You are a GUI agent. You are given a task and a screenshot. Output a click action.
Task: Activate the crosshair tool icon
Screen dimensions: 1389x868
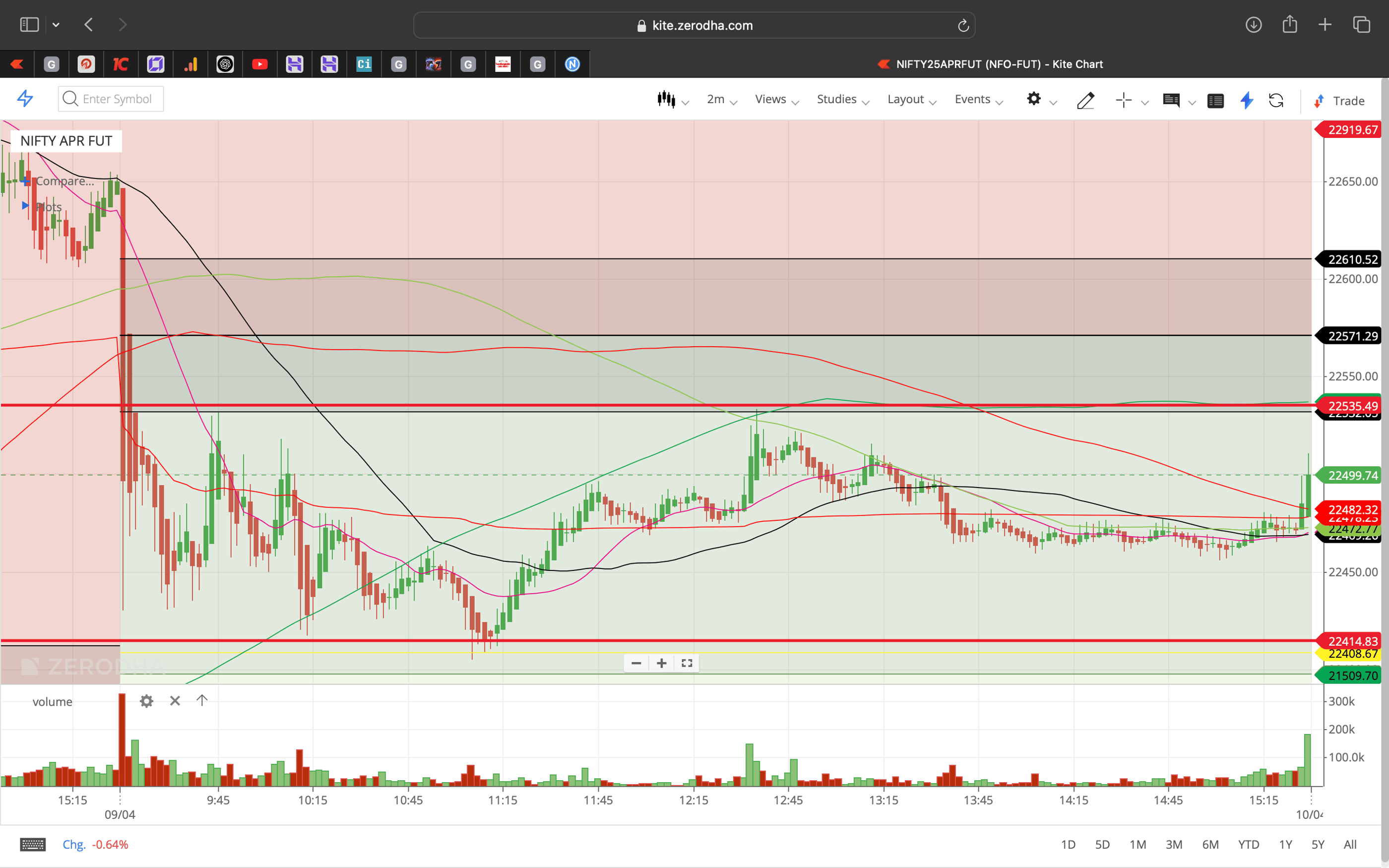[x=1123, y=100]
